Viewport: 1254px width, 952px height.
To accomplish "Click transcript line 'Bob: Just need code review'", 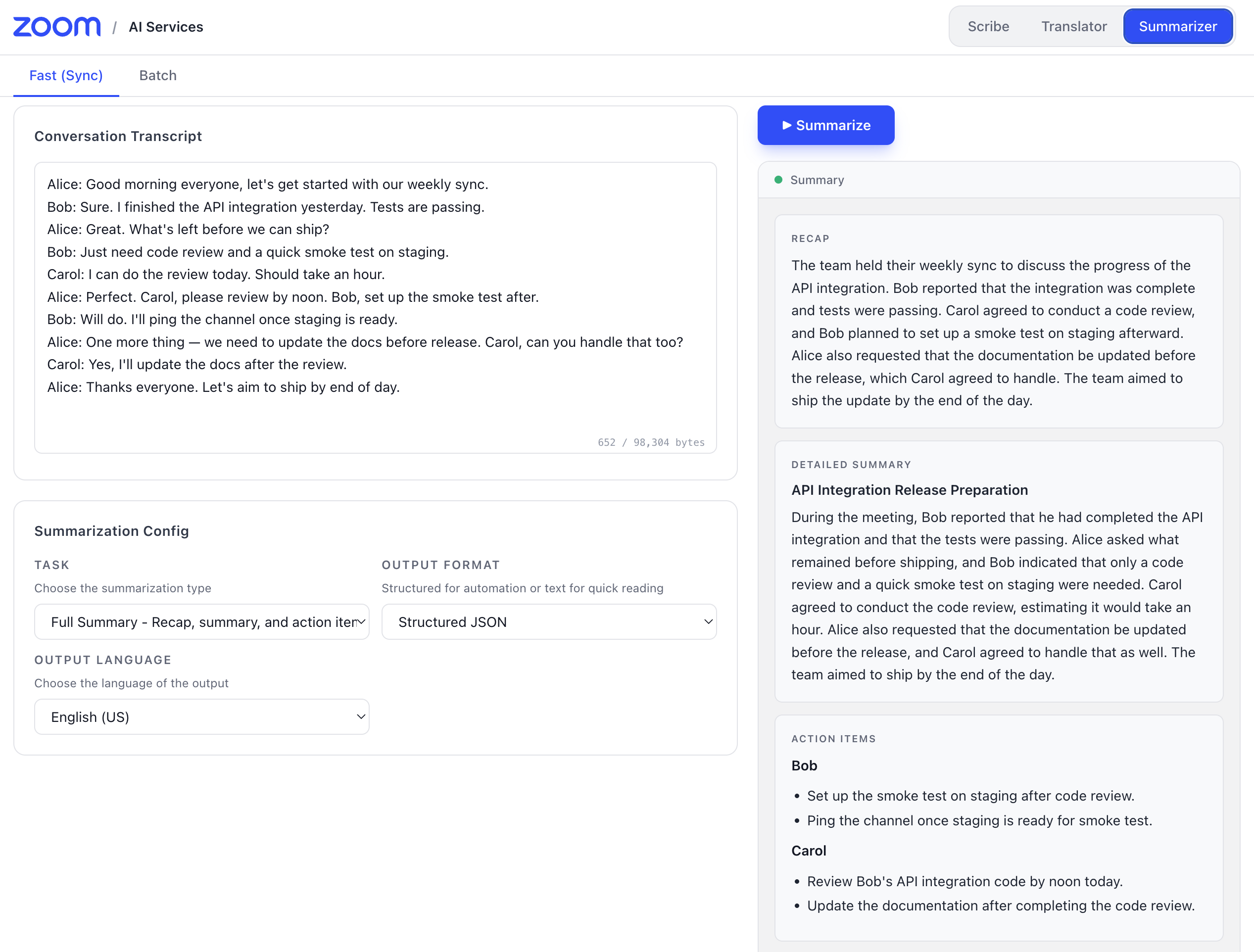I will (248, 251).
